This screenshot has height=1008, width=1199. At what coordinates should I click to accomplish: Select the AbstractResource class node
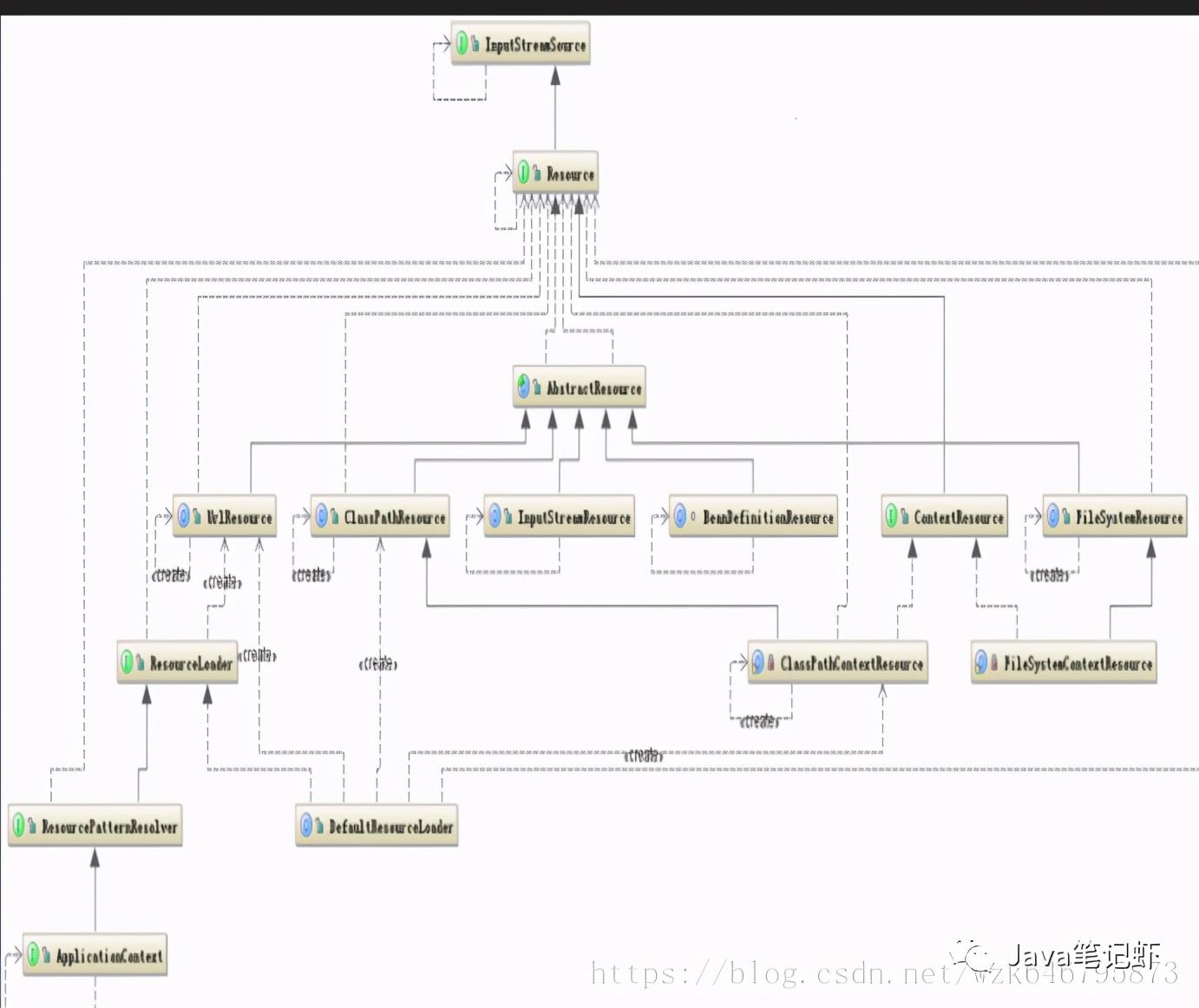click(x=580, y=388)
